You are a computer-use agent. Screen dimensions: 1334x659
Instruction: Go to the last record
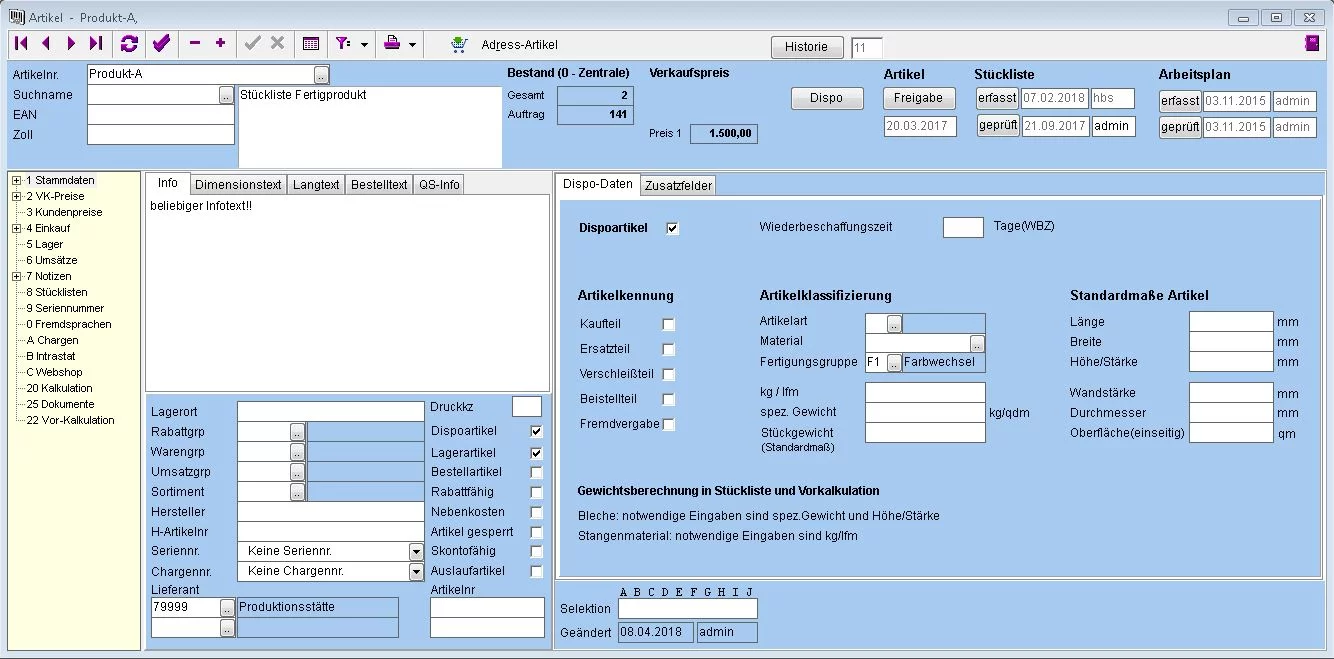pos(96,44)
